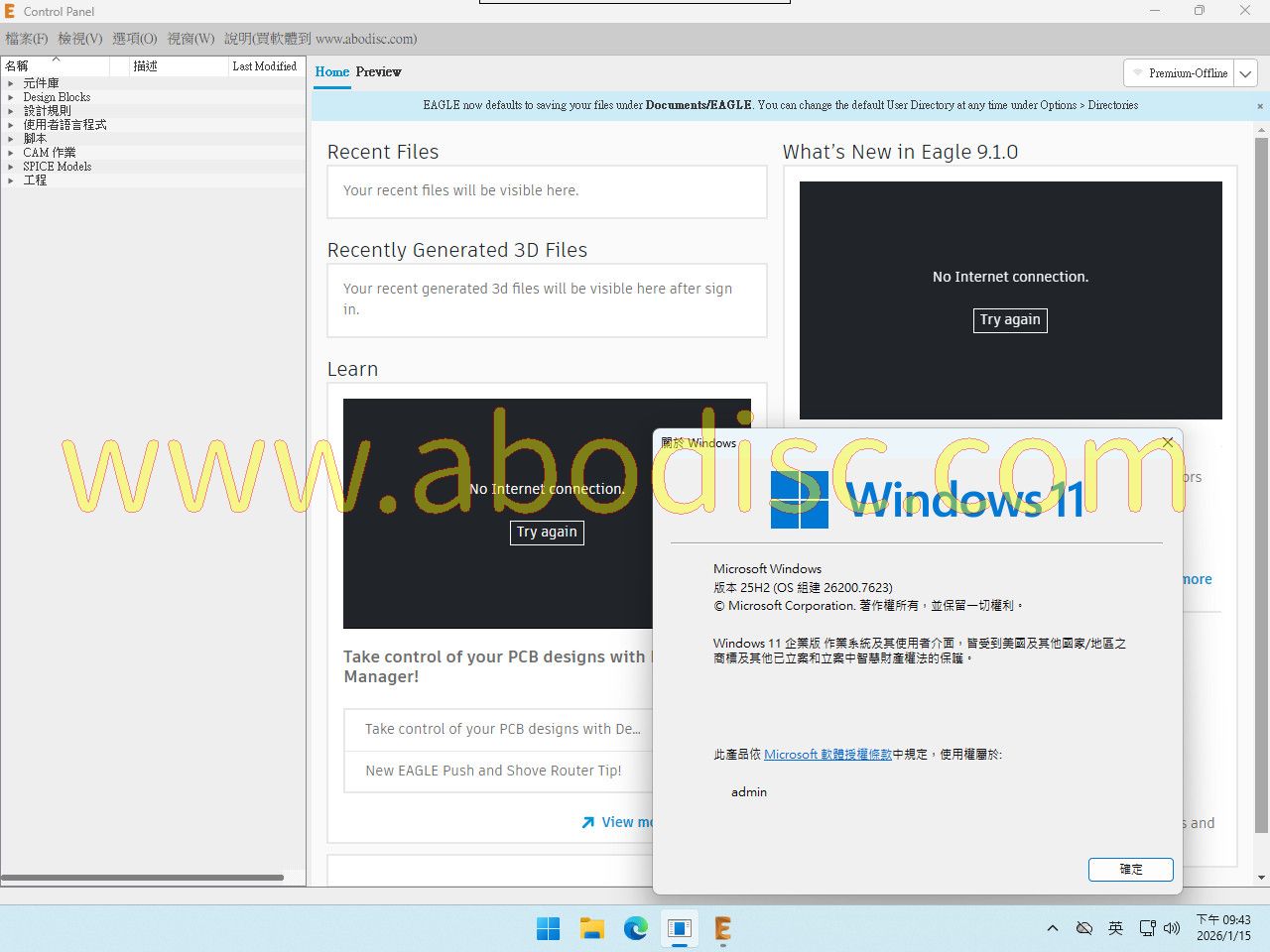Open File Explorer from taskbar
This screenshot has width=1270, height=952.
[592, 929]
